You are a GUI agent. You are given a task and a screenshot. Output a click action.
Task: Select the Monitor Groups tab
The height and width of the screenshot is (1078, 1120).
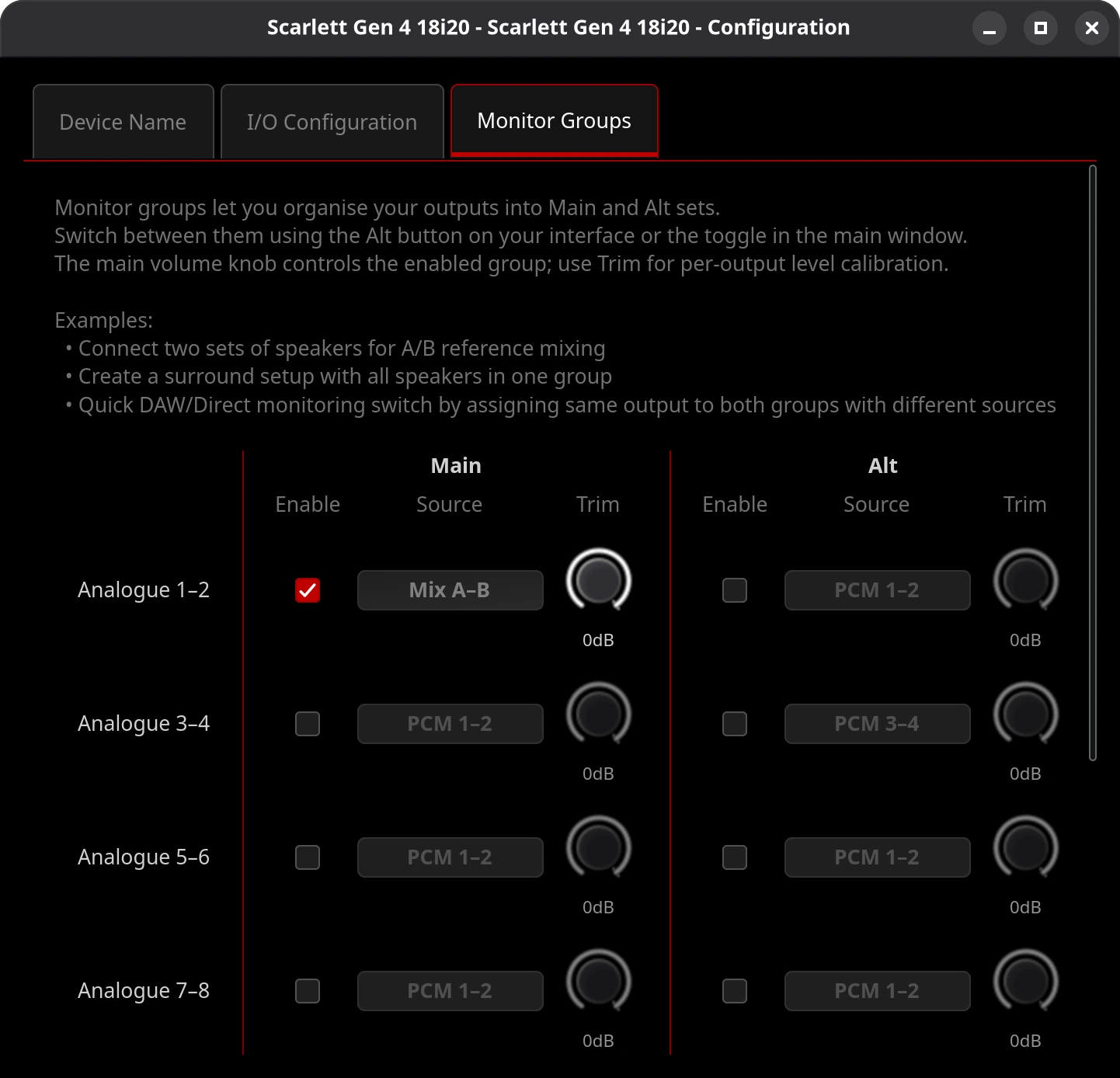555,120
